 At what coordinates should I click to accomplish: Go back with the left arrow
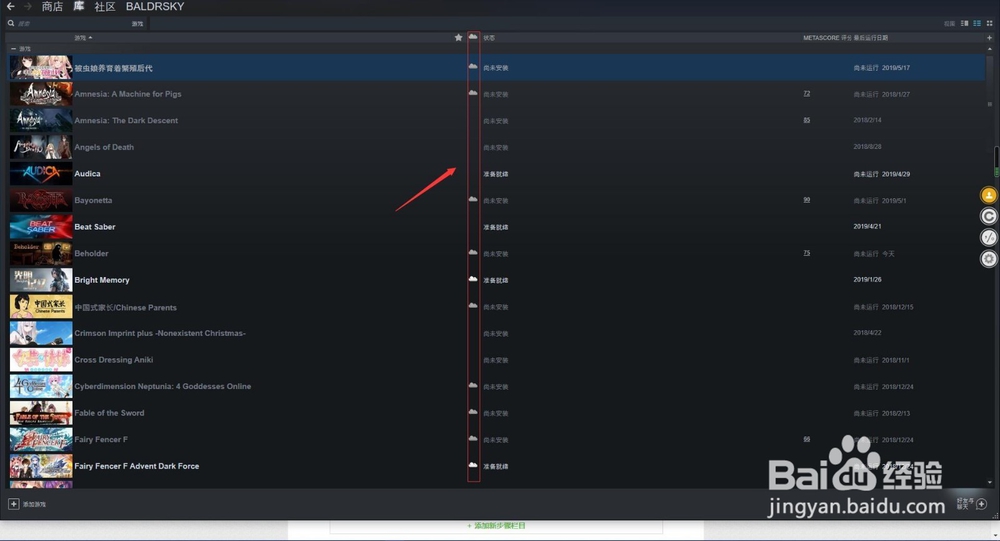pos(10,6)
